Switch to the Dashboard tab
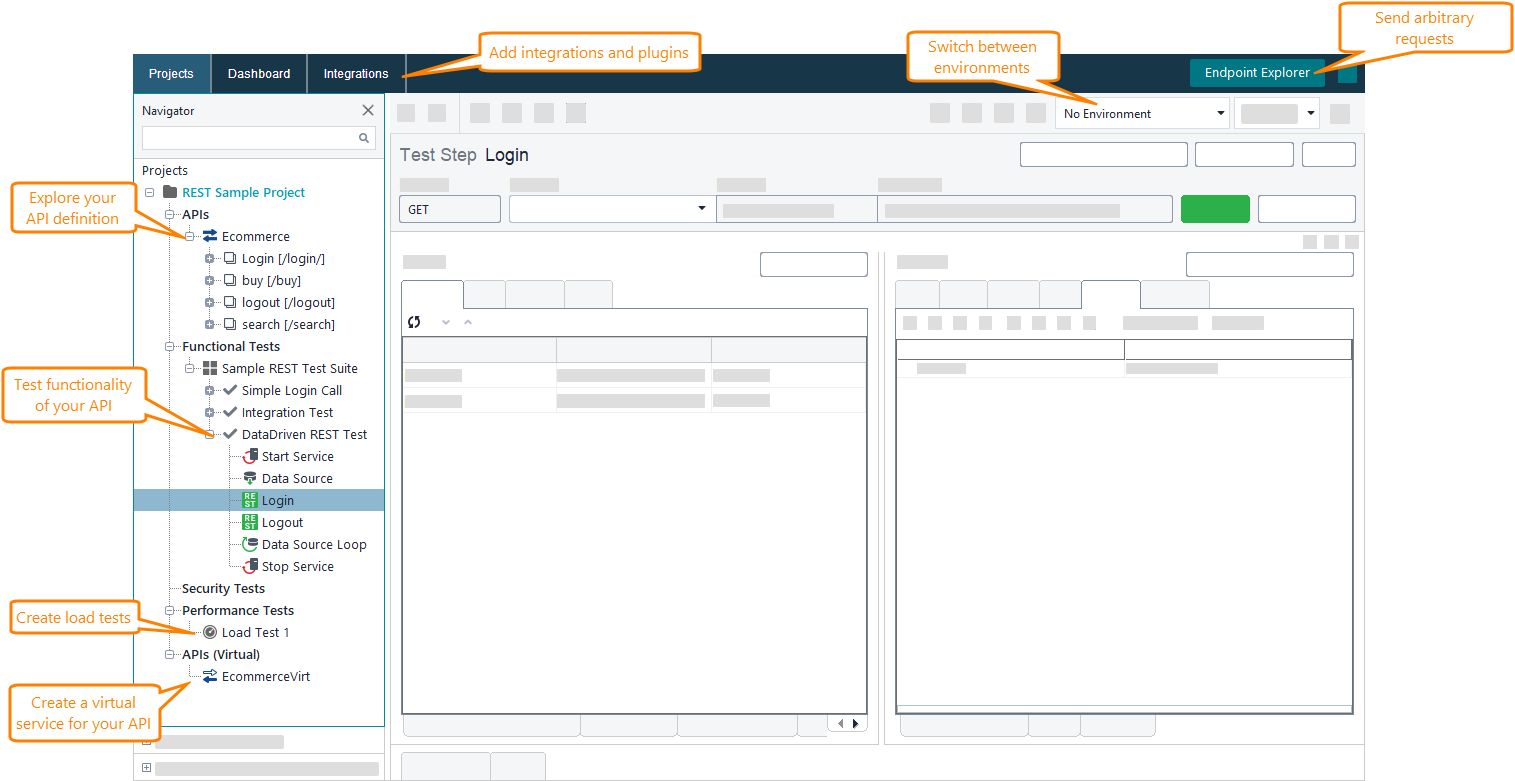The height and width of the screenshot is (781, 1515). click(258, 73)
